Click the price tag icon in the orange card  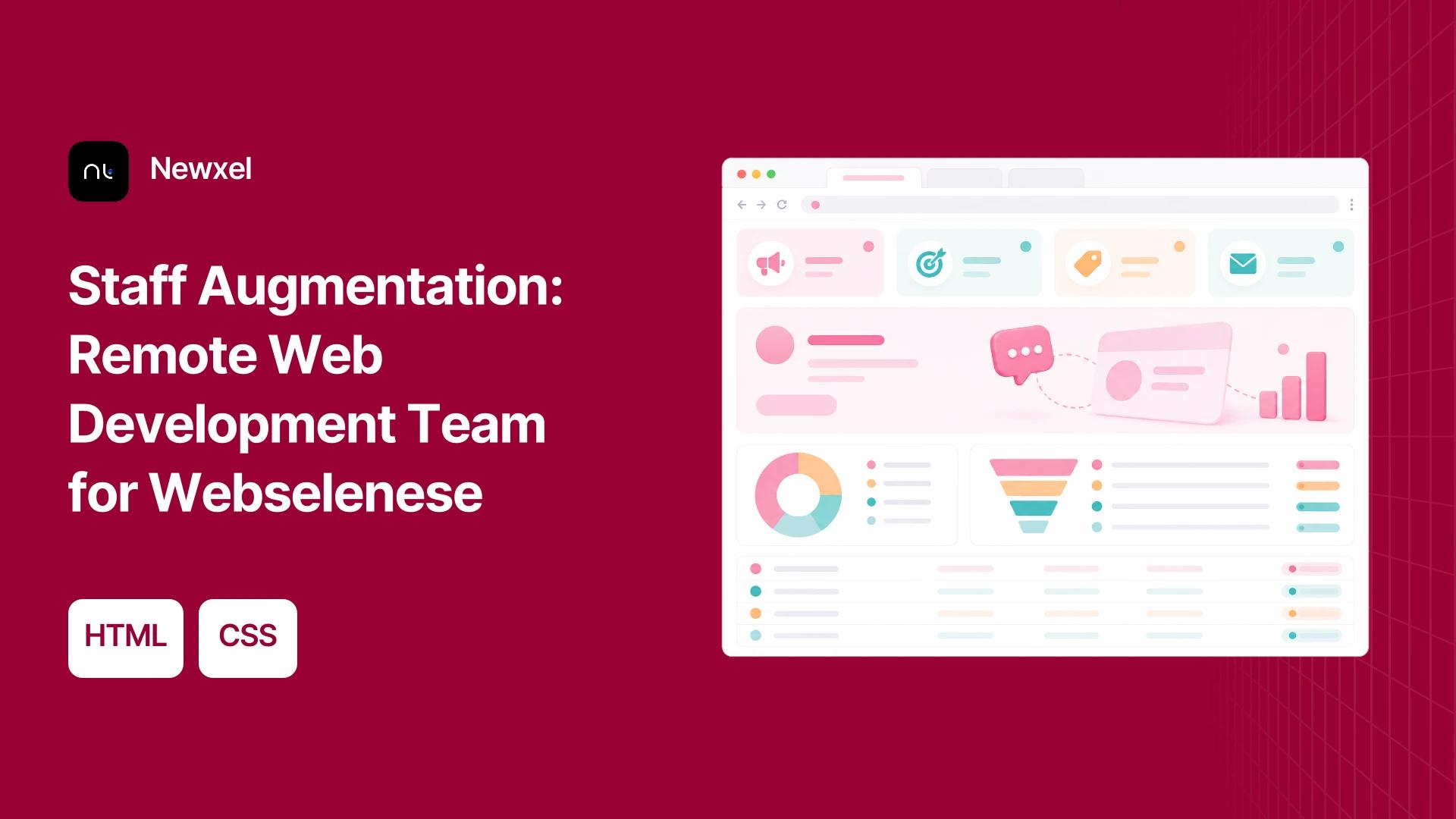1088,263
